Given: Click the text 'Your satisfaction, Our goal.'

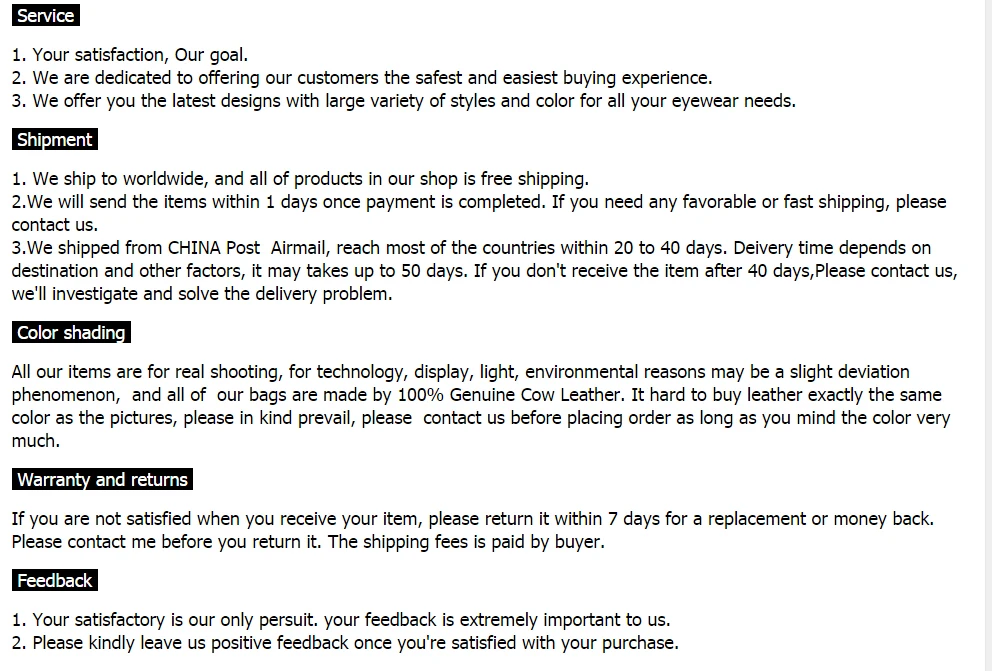Looking at the screenshot, I should click(x=140, y=55).
